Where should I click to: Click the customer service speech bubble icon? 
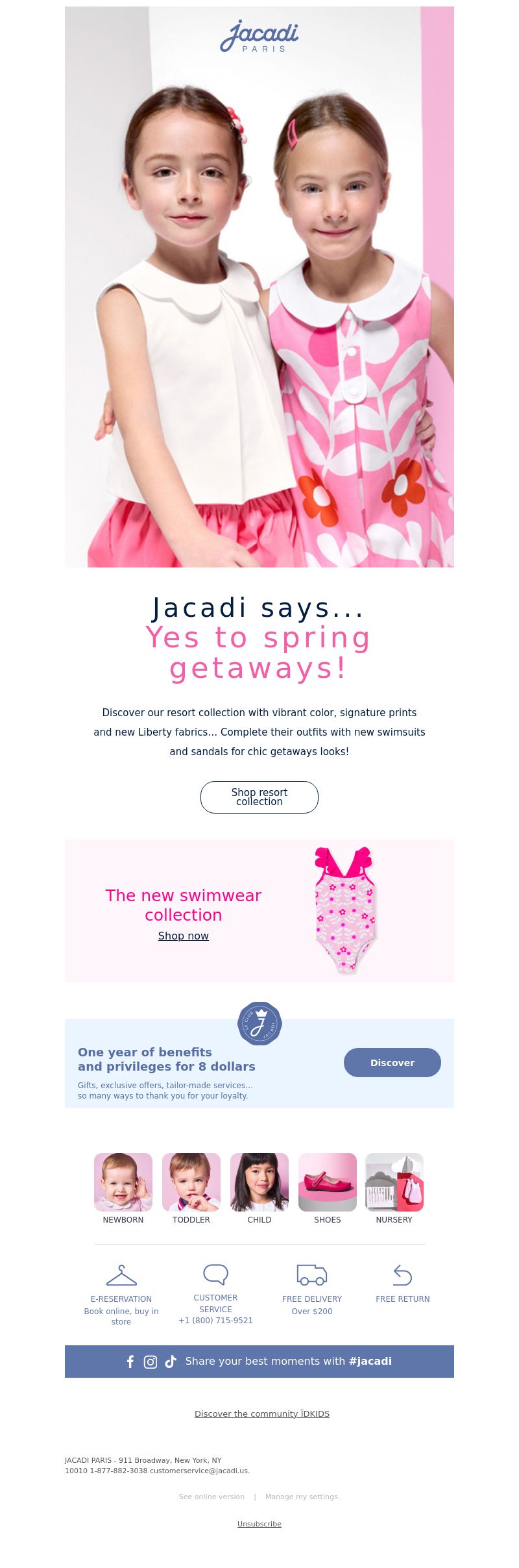(x=216, y=1274)
